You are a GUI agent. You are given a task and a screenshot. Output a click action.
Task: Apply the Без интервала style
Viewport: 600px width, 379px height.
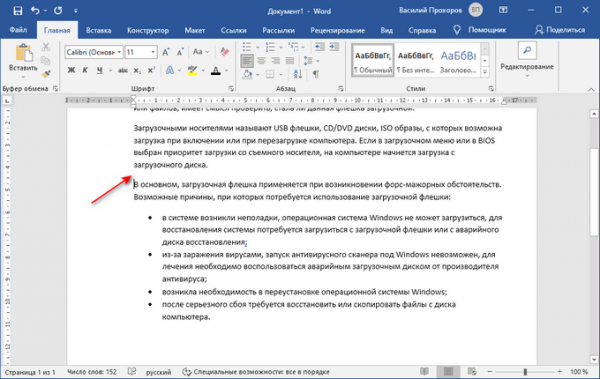(x=416, y=61)
